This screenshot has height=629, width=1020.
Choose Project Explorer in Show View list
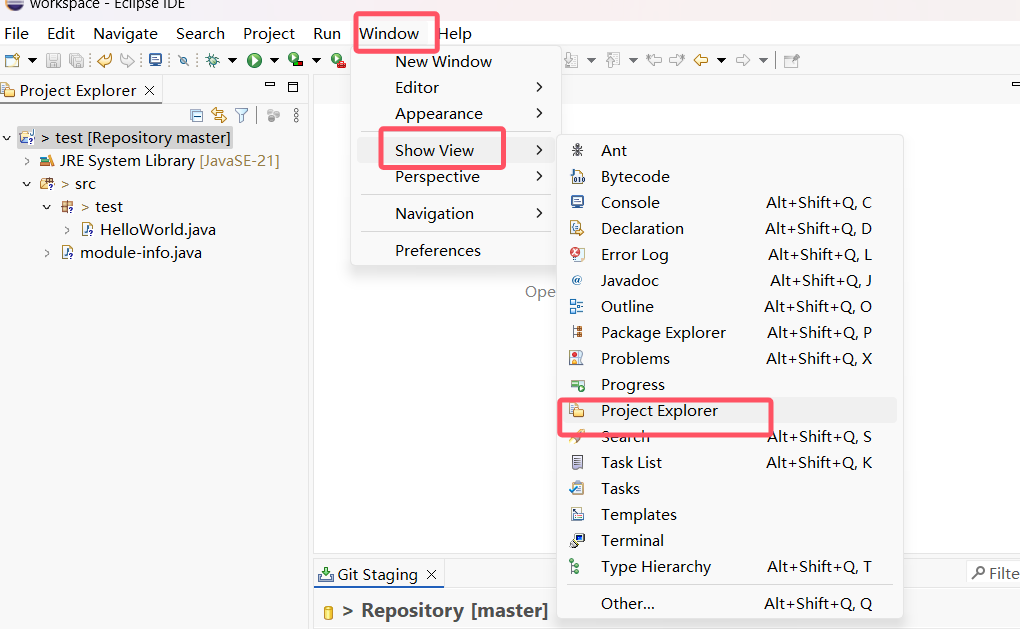(x=730, y=410)
